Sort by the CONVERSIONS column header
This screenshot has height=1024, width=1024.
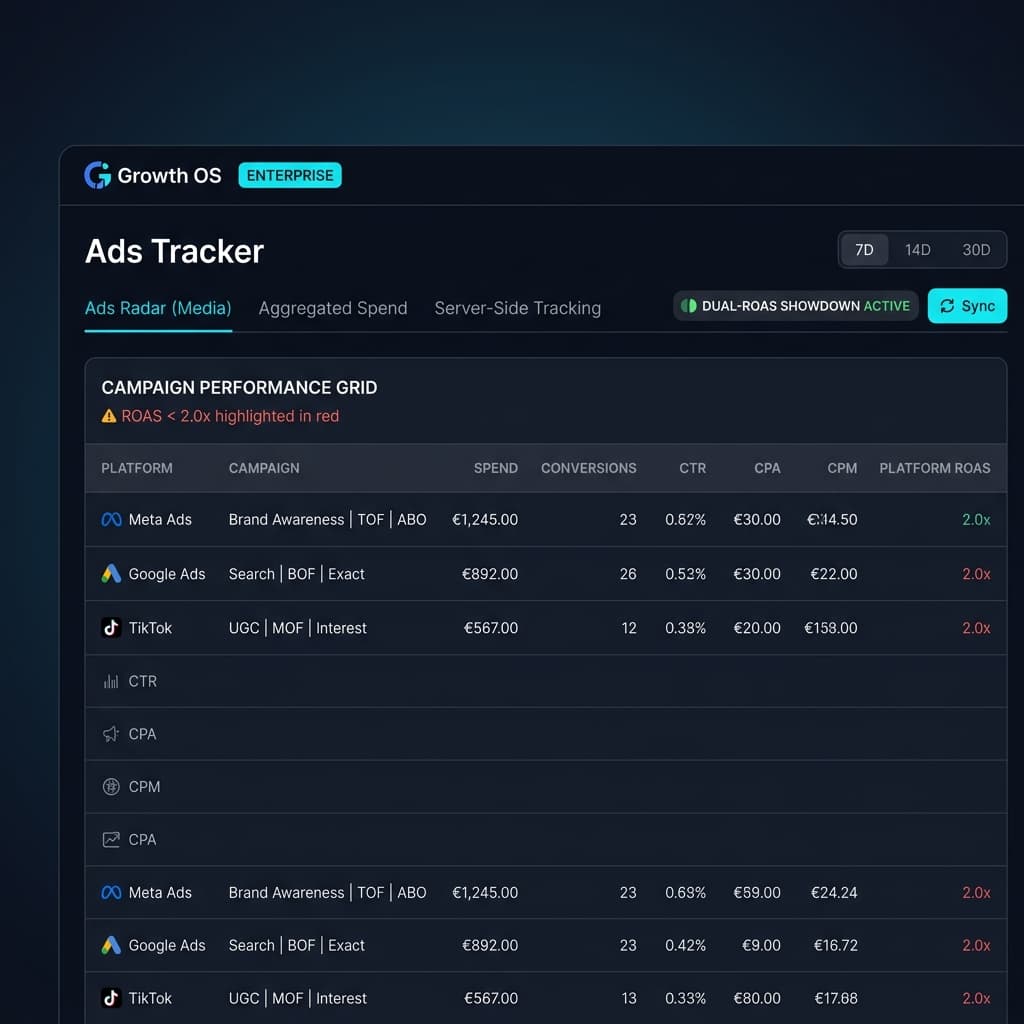[588, 468]
